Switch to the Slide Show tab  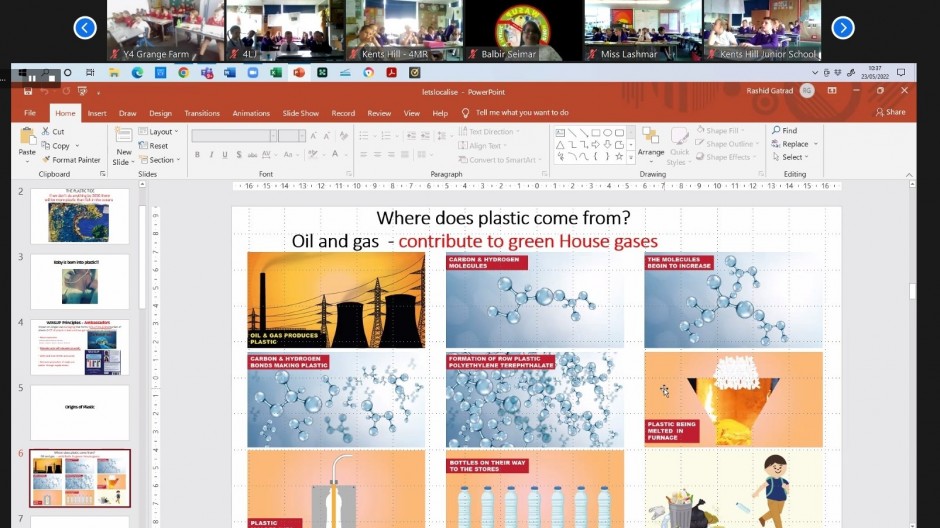click(x=301, y=113)
